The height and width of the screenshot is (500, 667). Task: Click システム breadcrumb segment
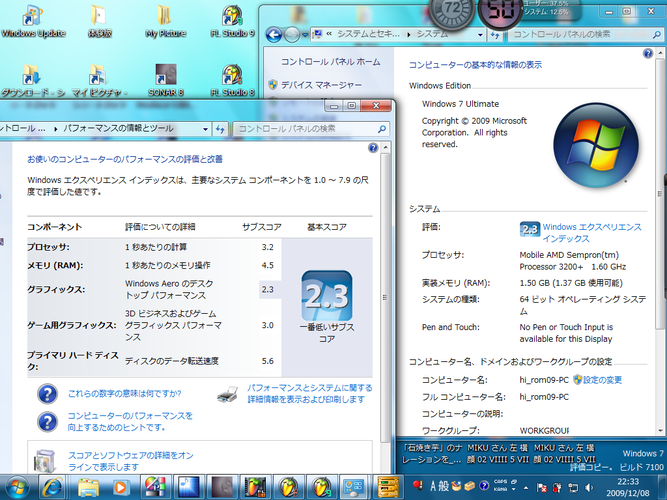click(432, 34)
